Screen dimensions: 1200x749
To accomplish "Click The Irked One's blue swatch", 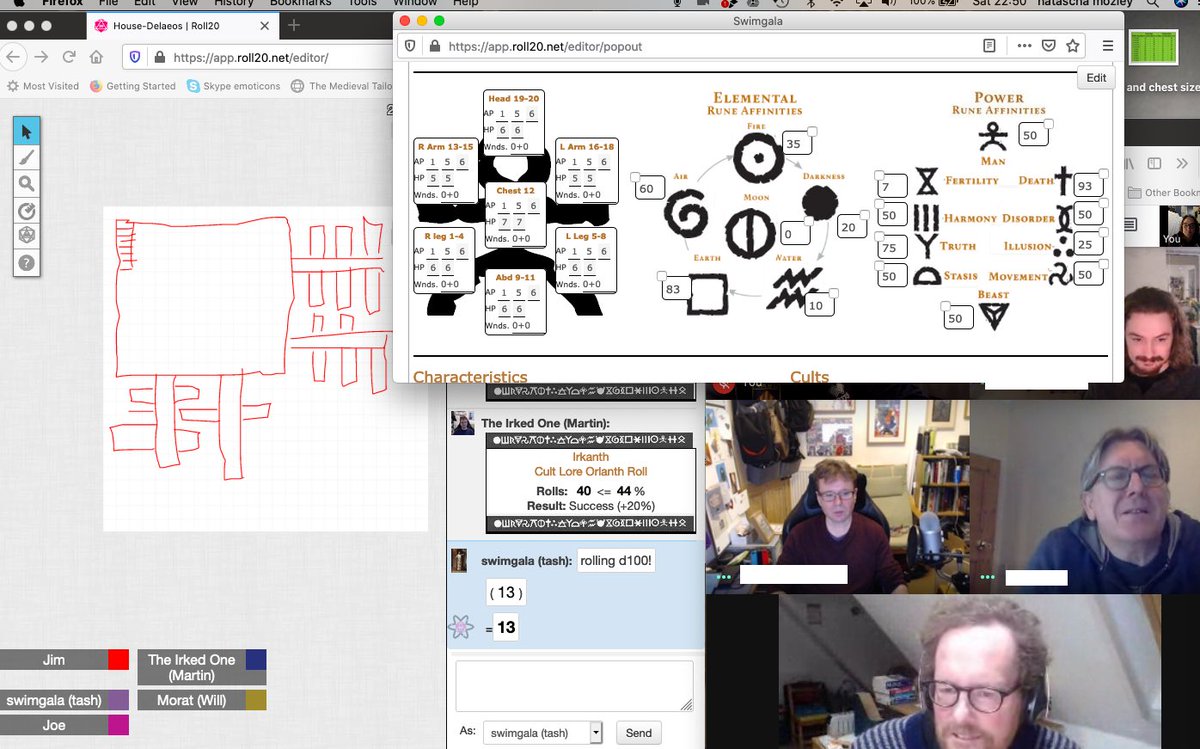I will point(256,660).
